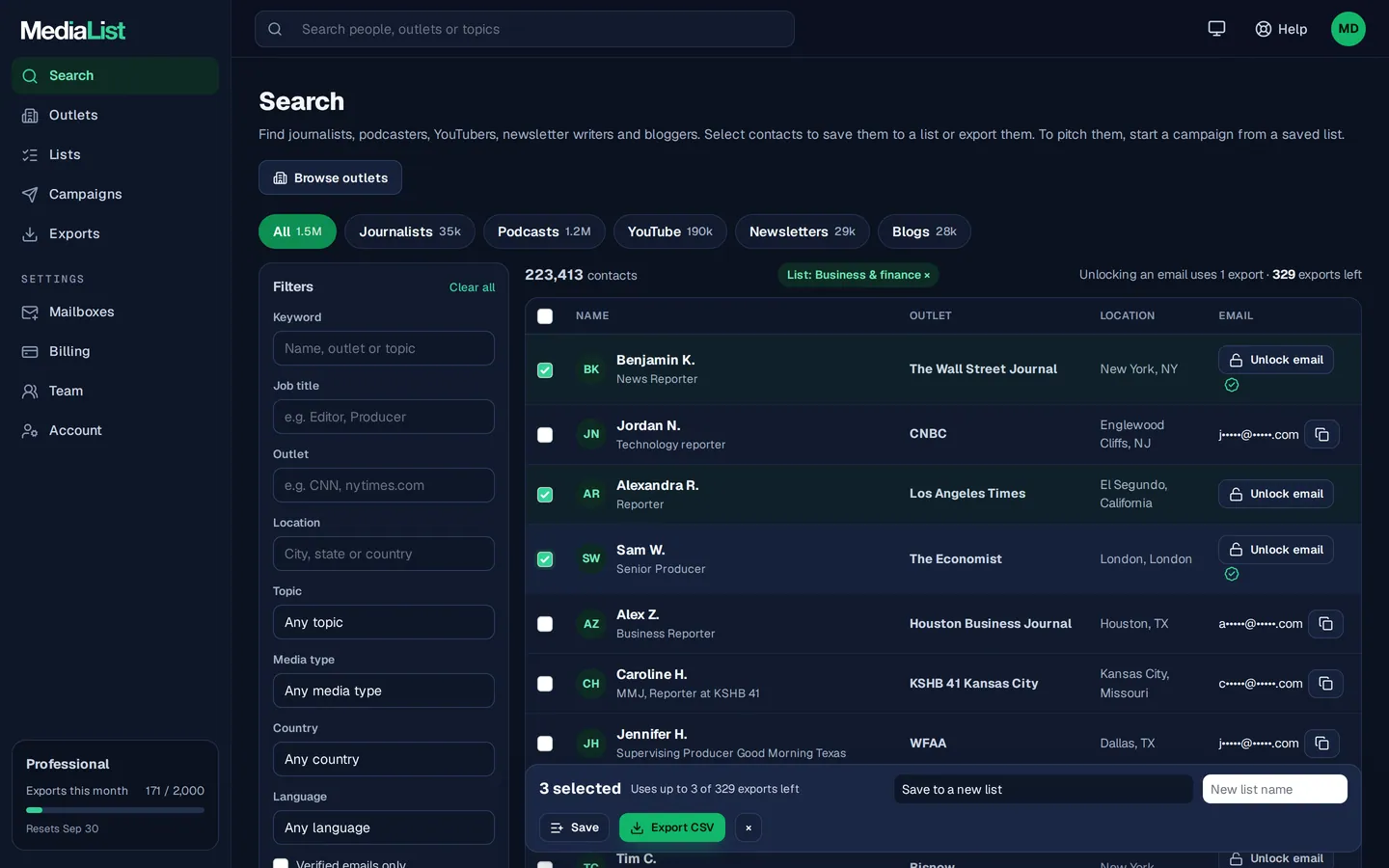Toggle the select-all checkbox in the table header
Viewport: 1389px width, 868px height.
coord(545,316)
